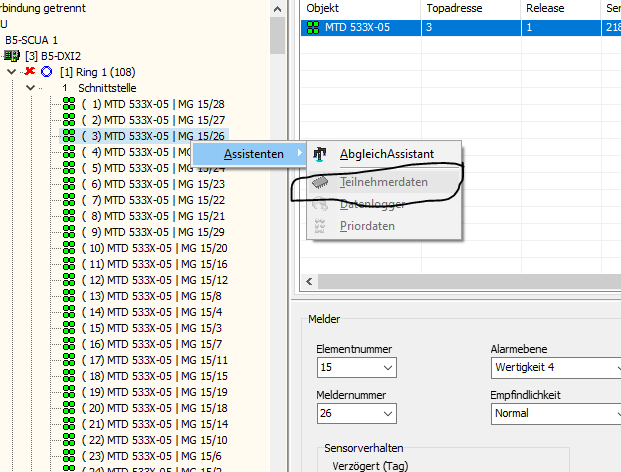Click the blue Ring 1 circle icon
The width and height of the screenshot is (621, 472).
pos(47,72)
